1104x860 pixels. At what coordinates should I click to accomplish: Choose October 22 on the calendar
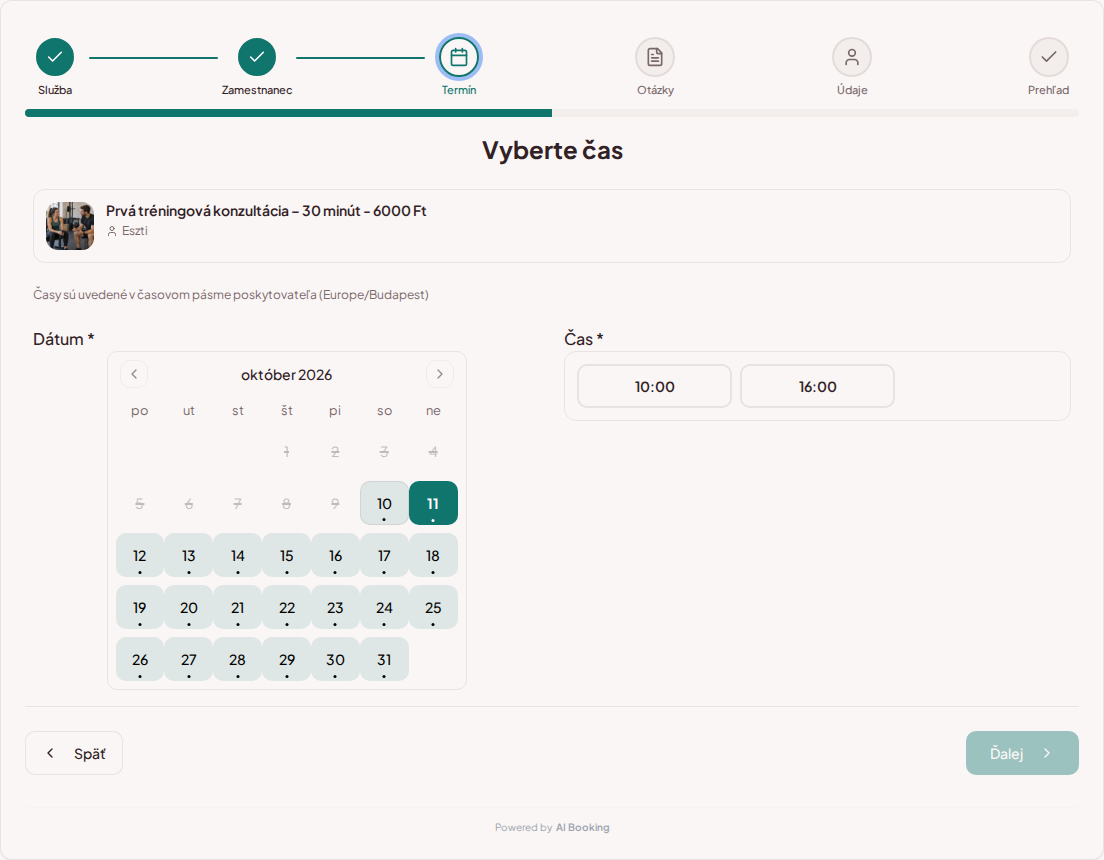287,607
